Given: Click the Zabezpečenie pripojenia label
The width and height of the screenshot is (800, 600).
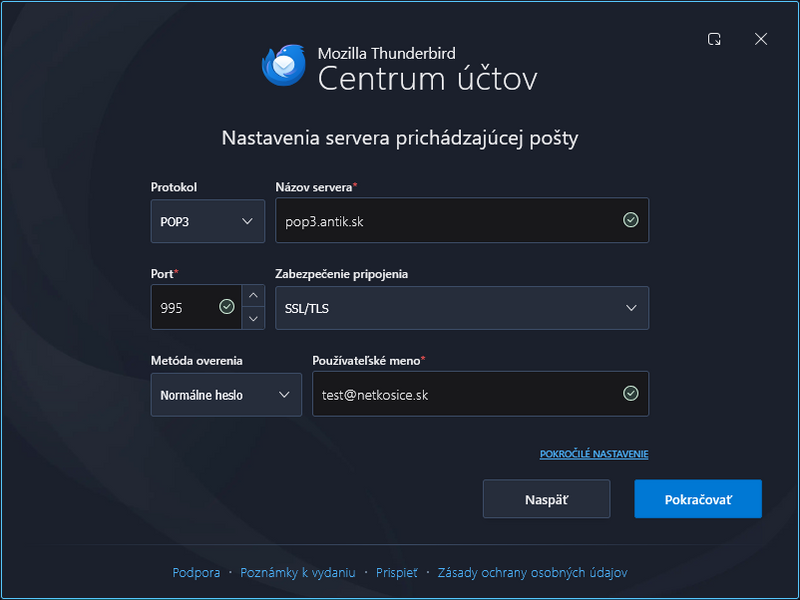Looking at the screenshot, I should point(341,274).
